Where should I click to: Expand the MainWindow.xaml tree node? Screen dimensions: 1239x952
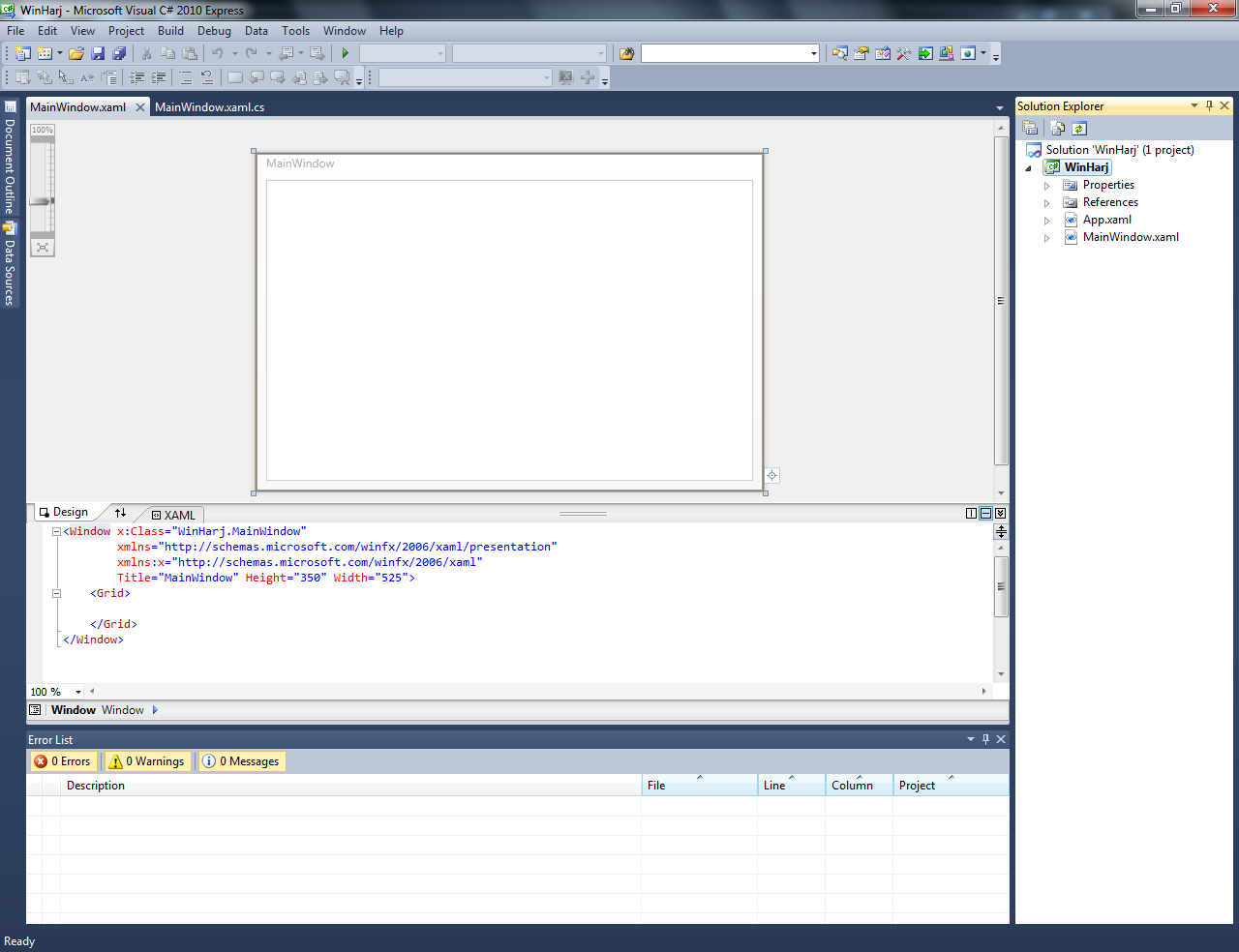click(1046, 238)
